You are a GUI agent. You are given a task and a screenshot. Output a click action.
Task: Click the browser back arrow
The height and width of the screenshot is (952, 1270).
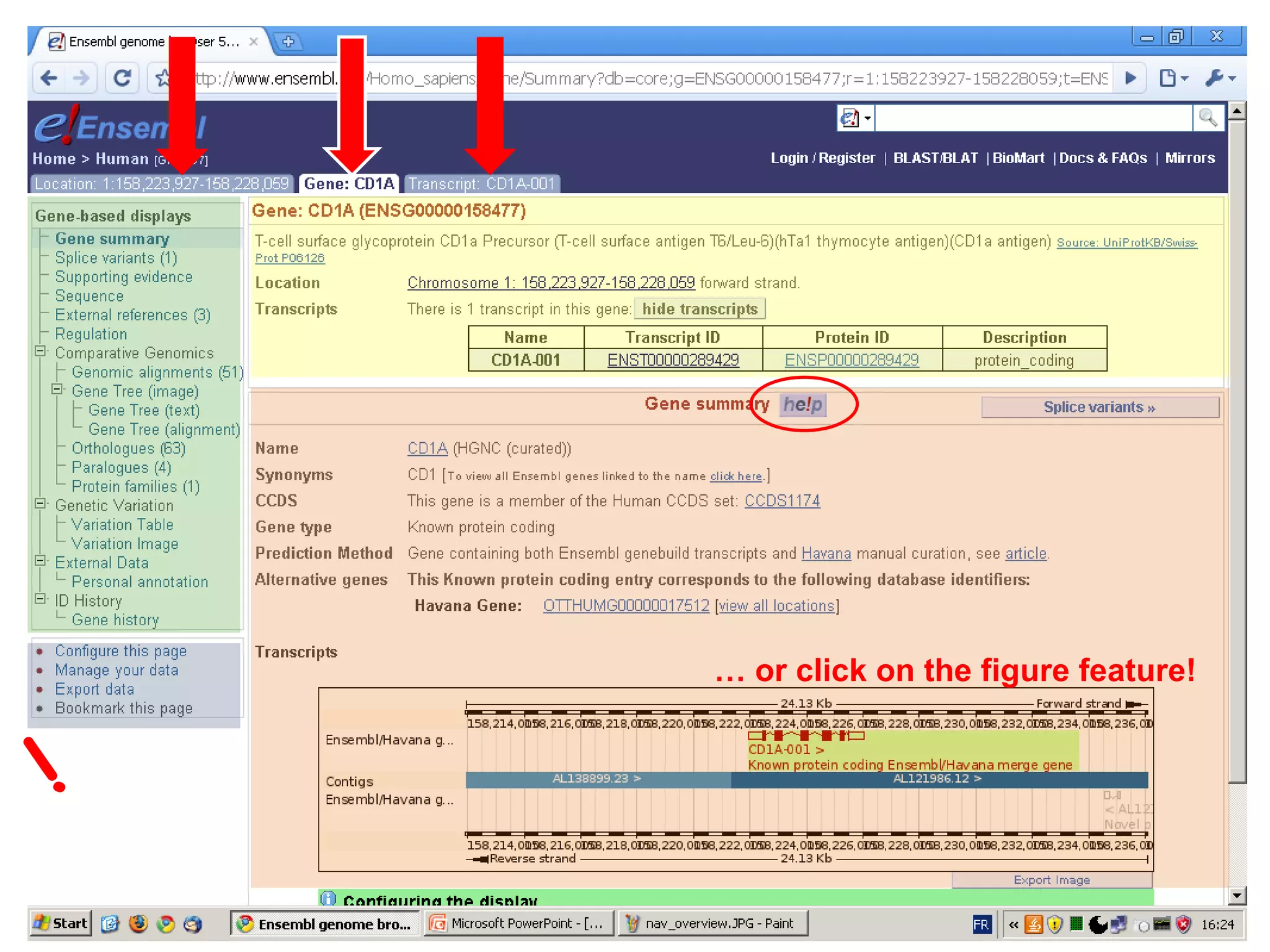(49, 78)
